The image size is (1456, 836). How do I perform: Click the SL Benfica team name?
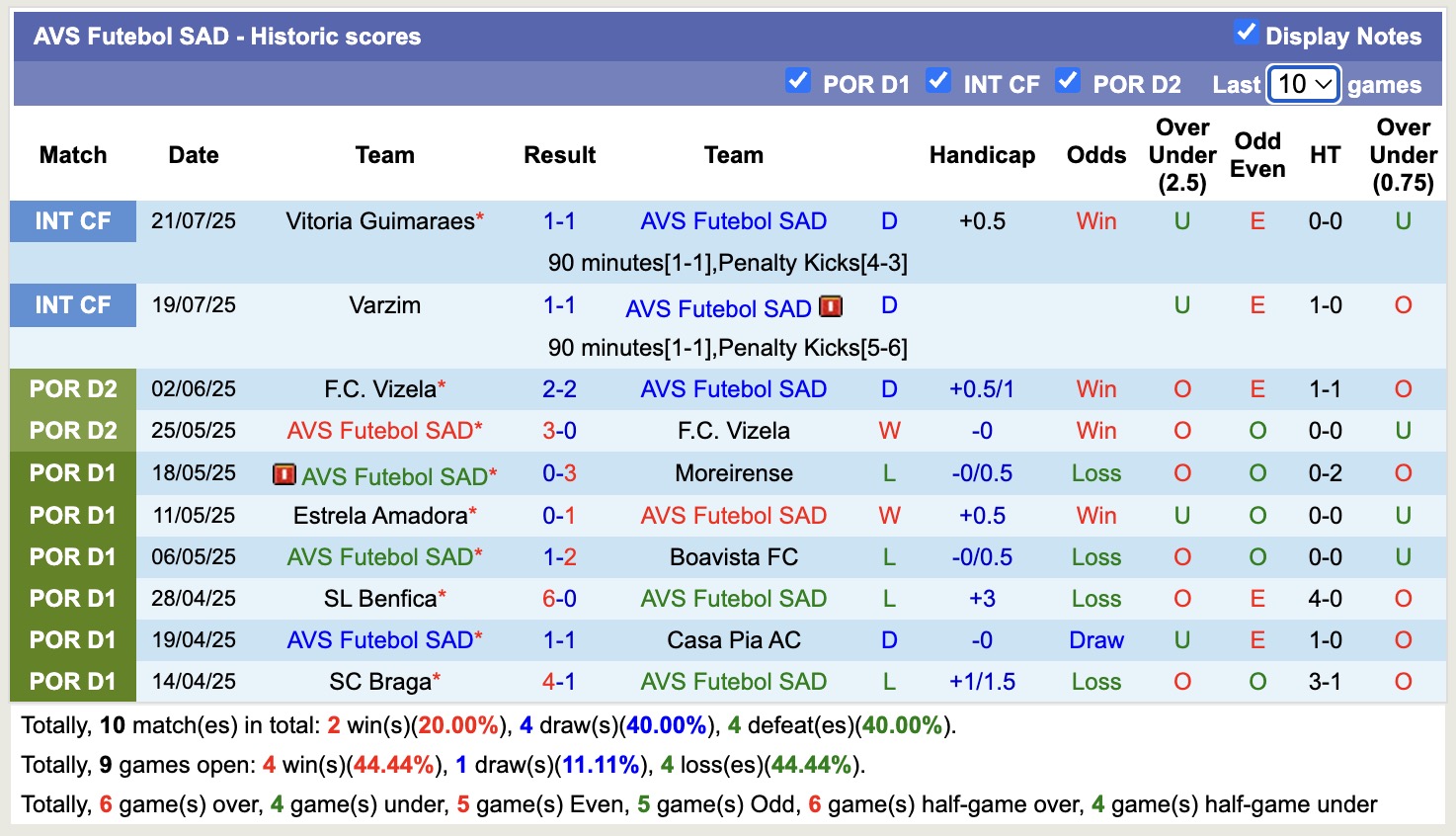tap(379, 599)
